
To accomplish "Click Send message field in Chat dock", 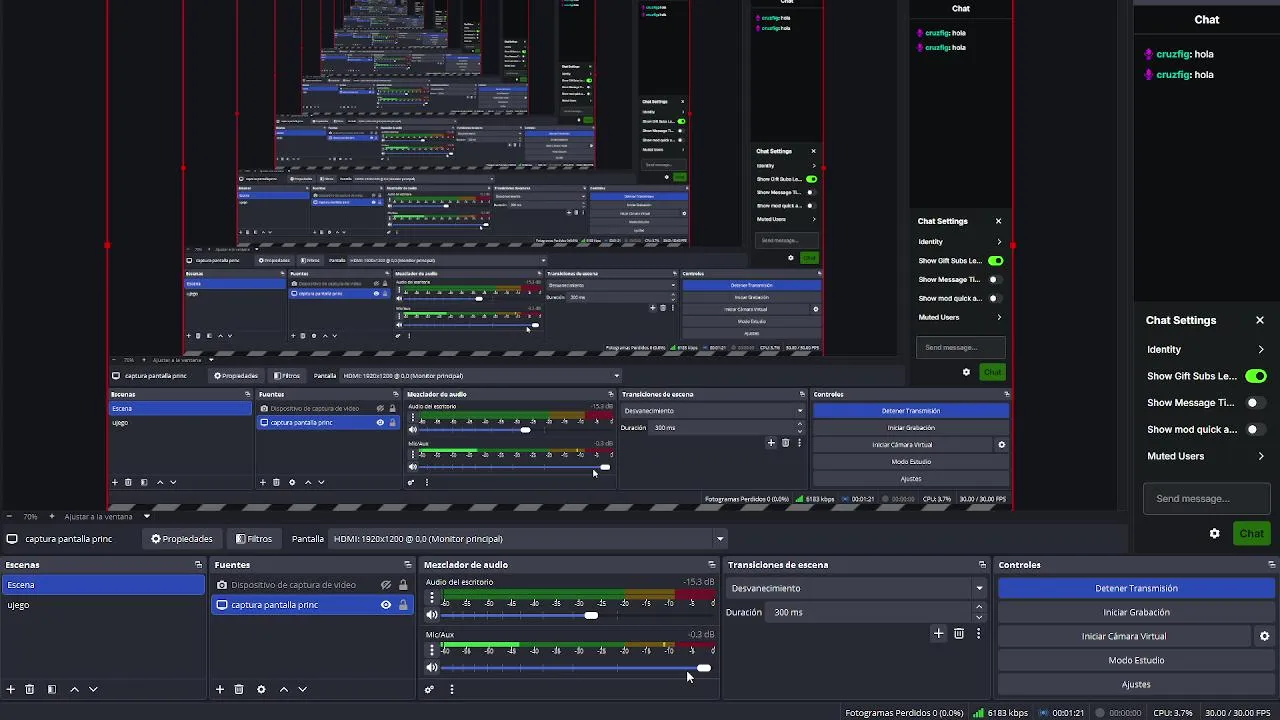I will [x=1206, y=499].
